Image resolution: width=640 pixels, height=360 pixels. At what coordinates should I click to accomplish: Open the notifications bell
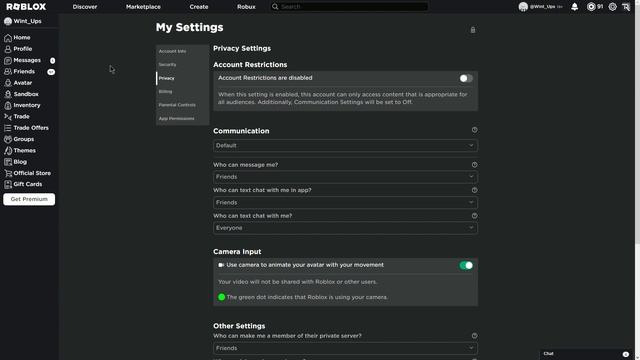pos(574,7)
